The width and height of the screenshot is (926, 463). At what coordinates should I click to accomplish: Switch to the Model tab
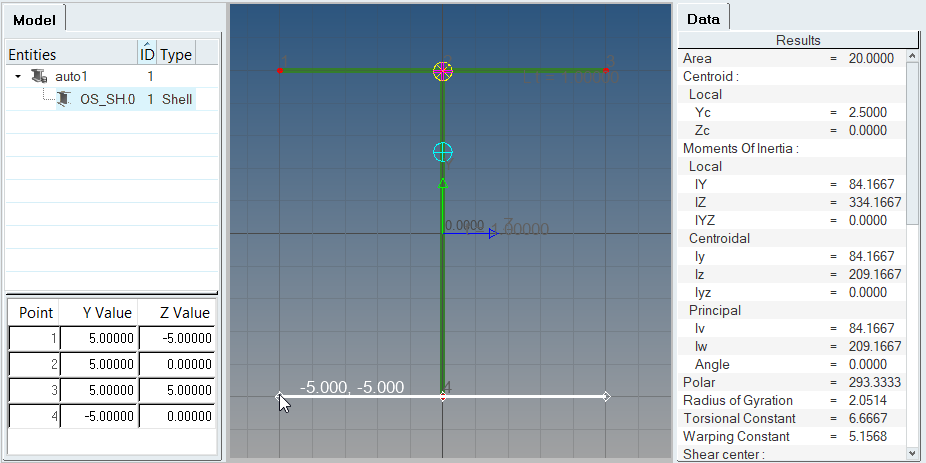pos(34,19)
